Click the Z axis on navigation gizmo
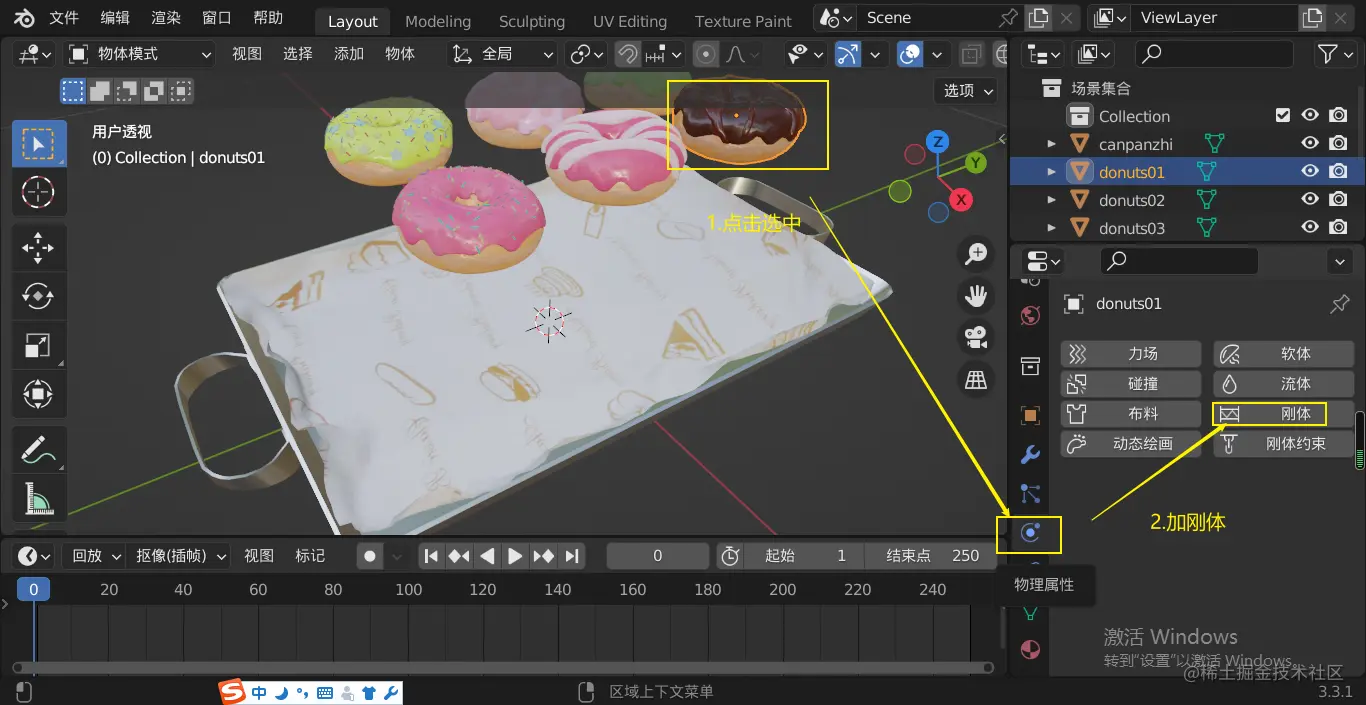This screenshot has width=1366, height=705. 937,142
